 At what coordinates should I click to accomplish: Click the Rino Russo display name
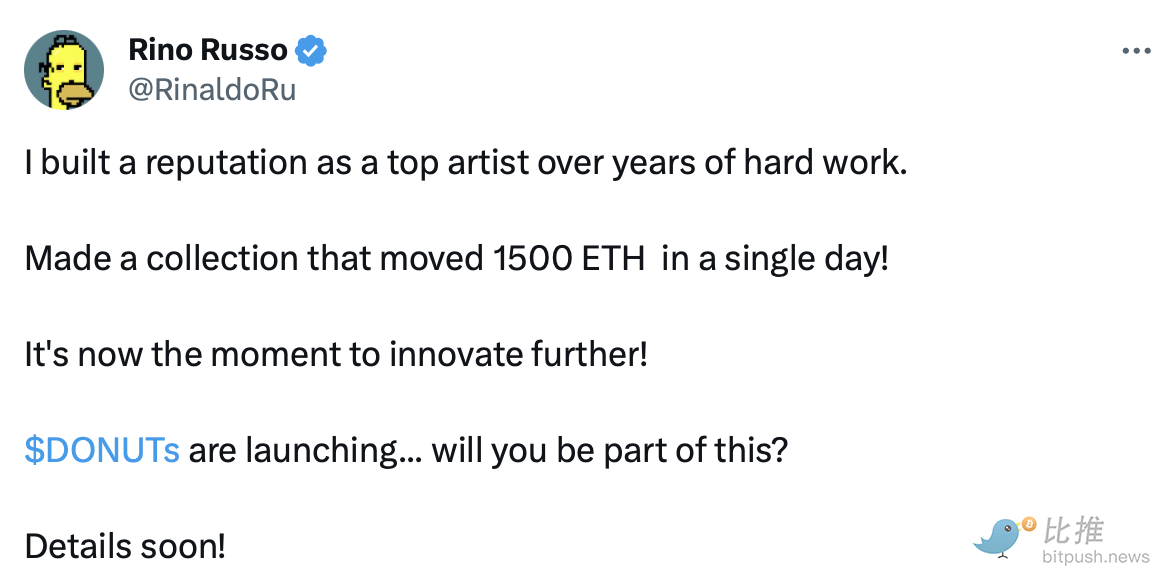coord(207,51)
